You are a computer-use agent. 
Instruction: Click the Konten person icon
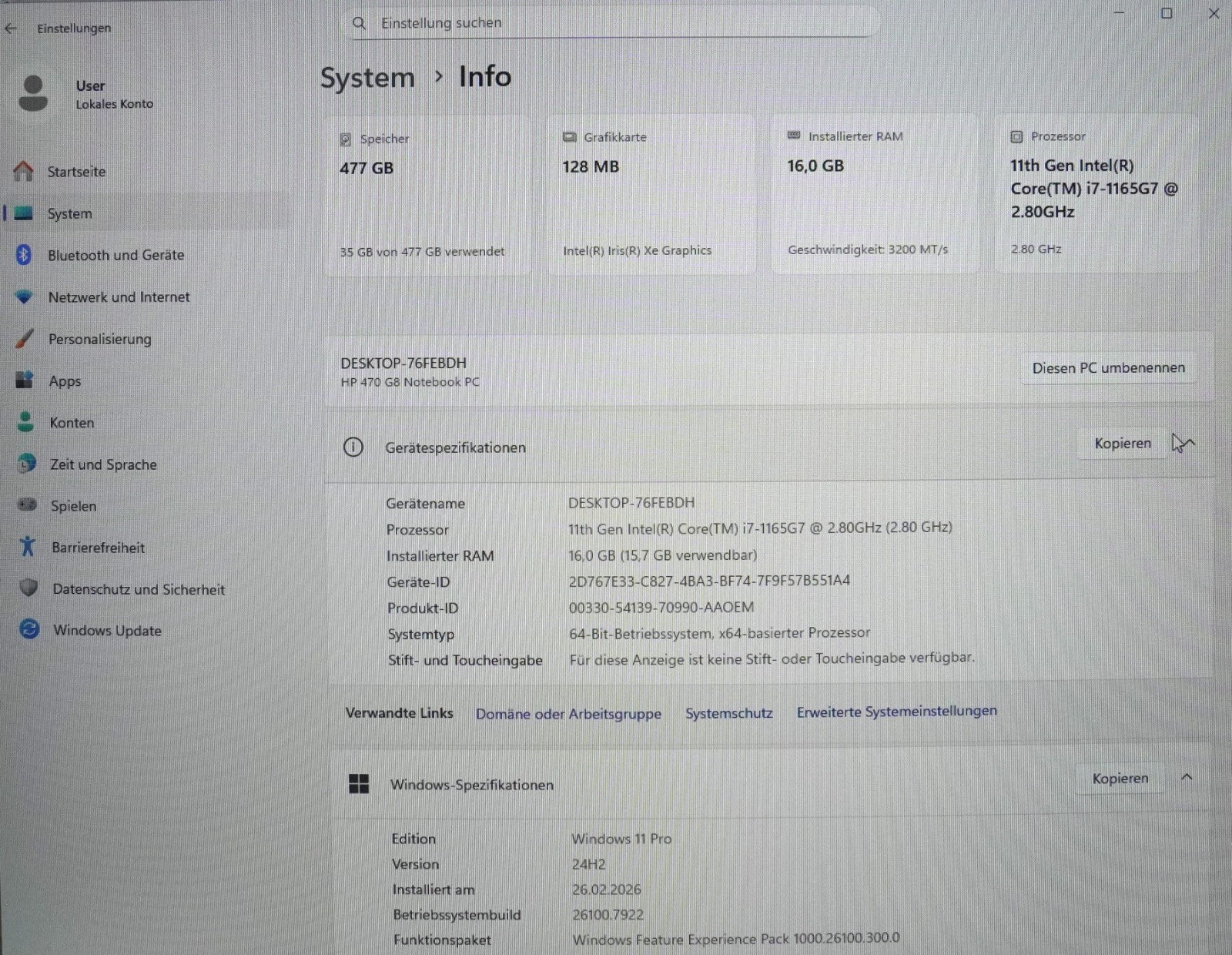pos(26,422)
